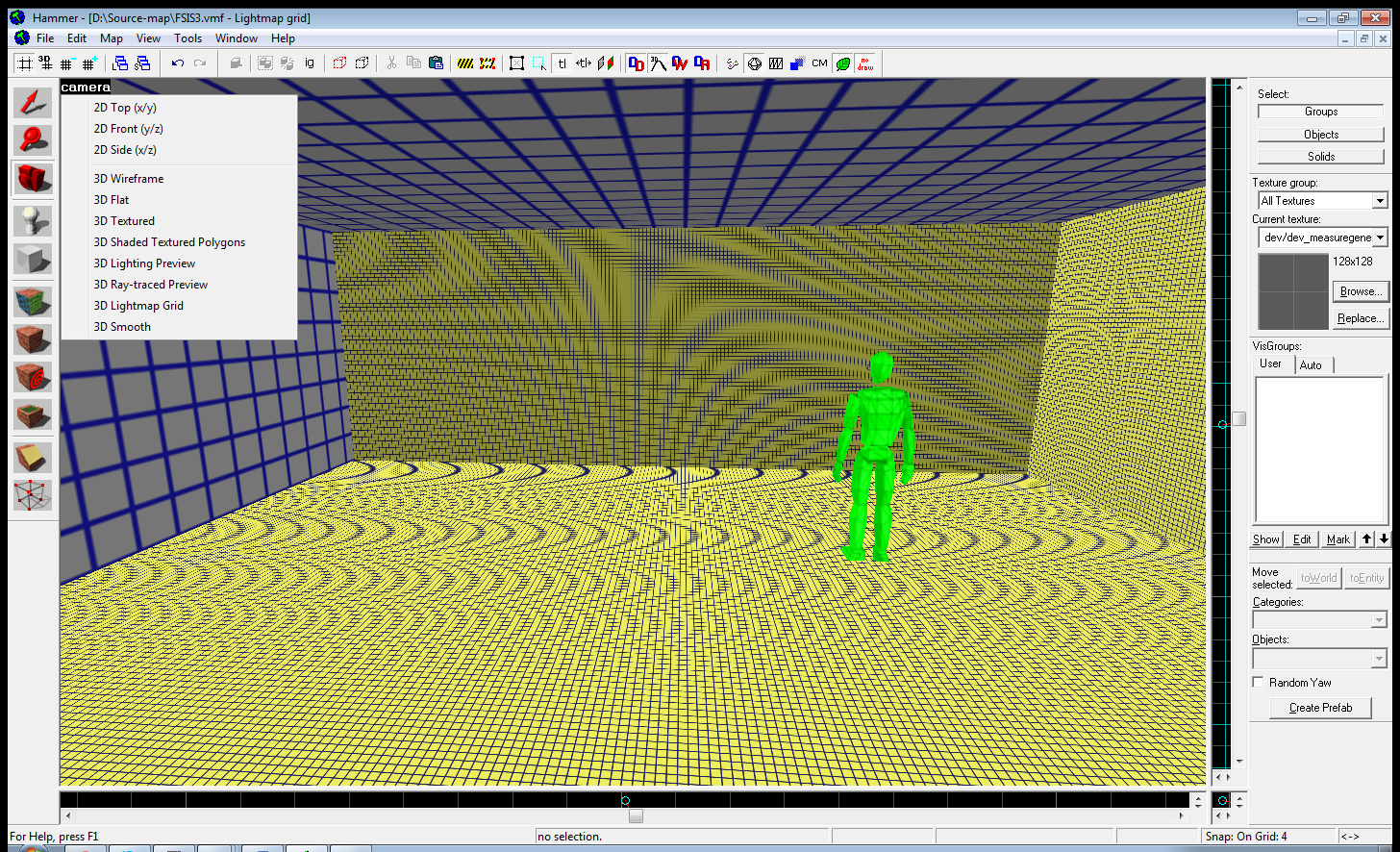Screen dimensions: 1400x852
Task: Select the Entity tool lightbulb
Action: point(33,220)
